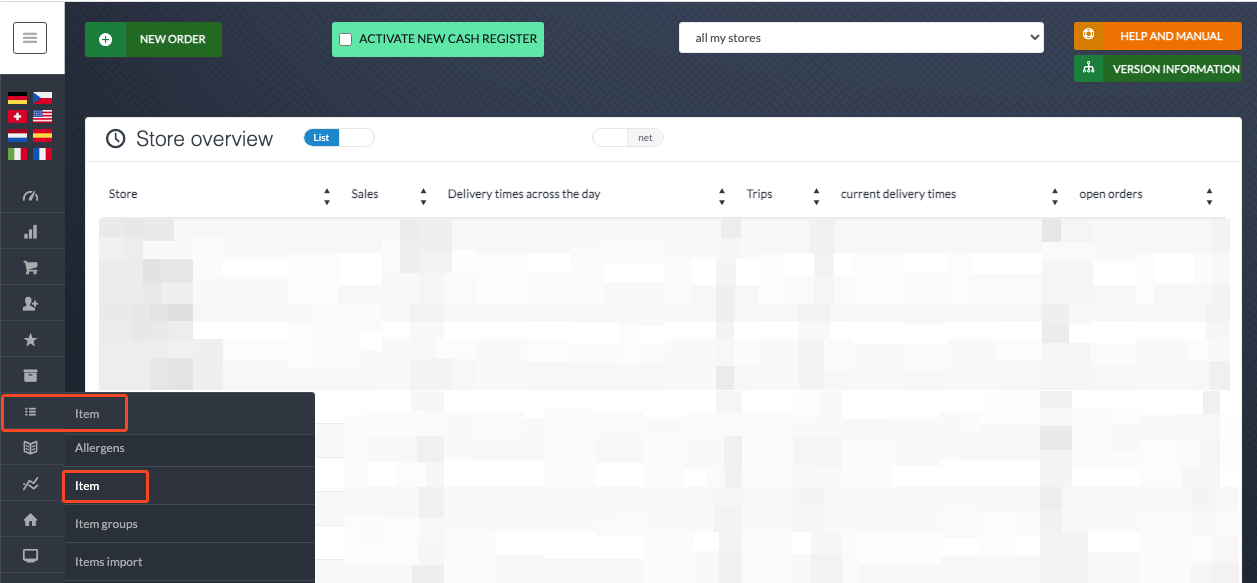Click the add-user sidebar icon
The image size is (1257, 583).
tap(30, 304)
